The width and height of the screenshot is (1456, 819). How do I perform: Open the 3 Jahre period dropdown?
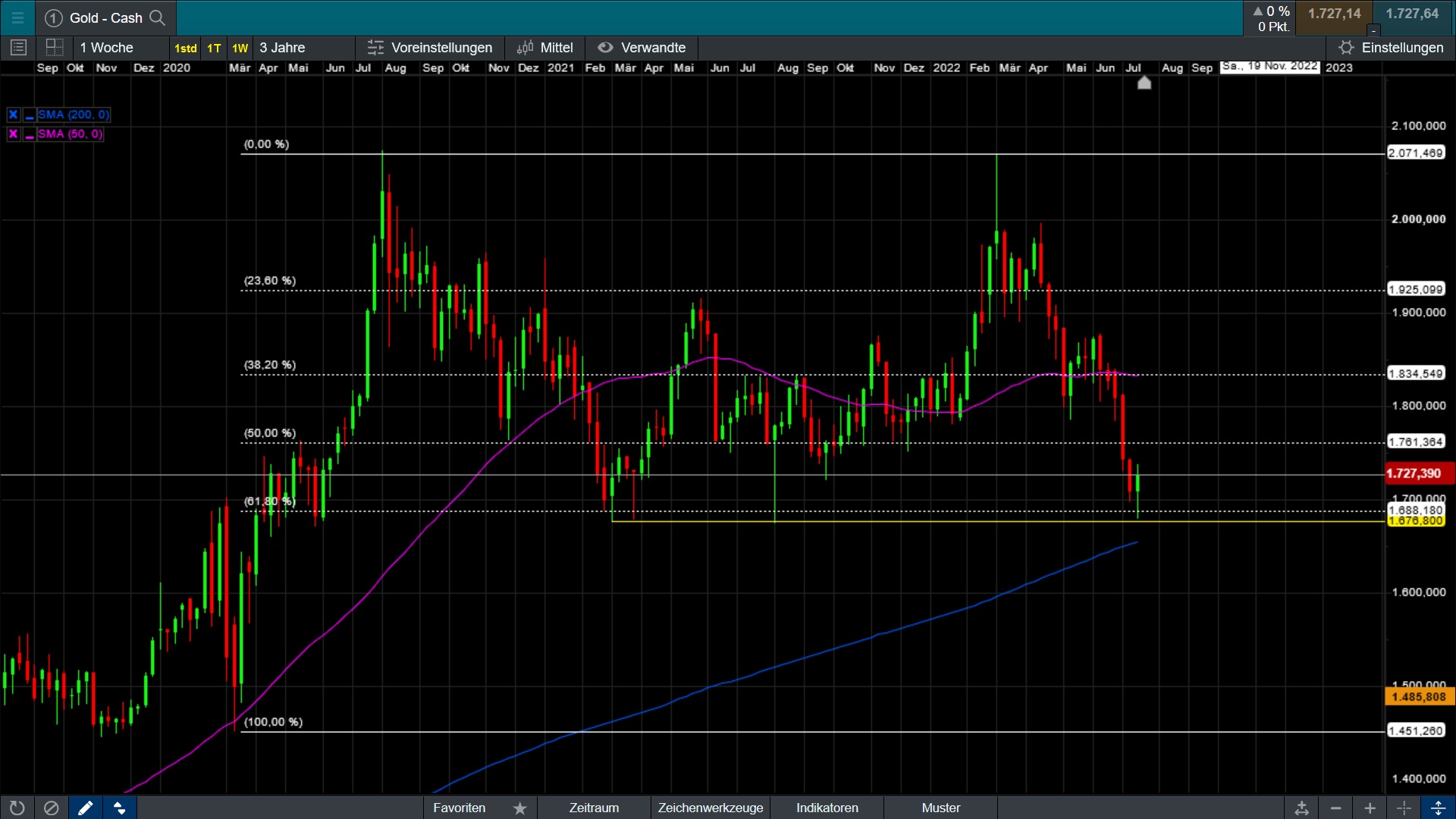(282, 48)
